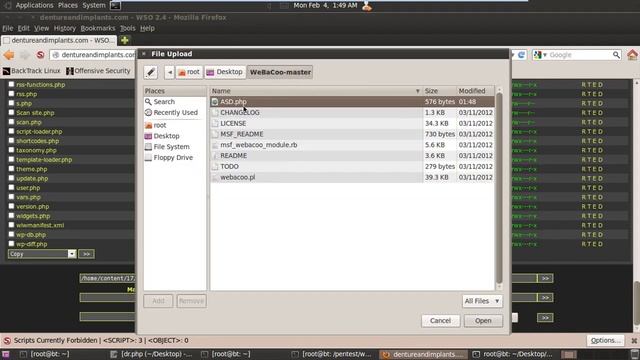Open NoScript Options button
Viewport: 640px width, 360px height.
coord(605,340)
